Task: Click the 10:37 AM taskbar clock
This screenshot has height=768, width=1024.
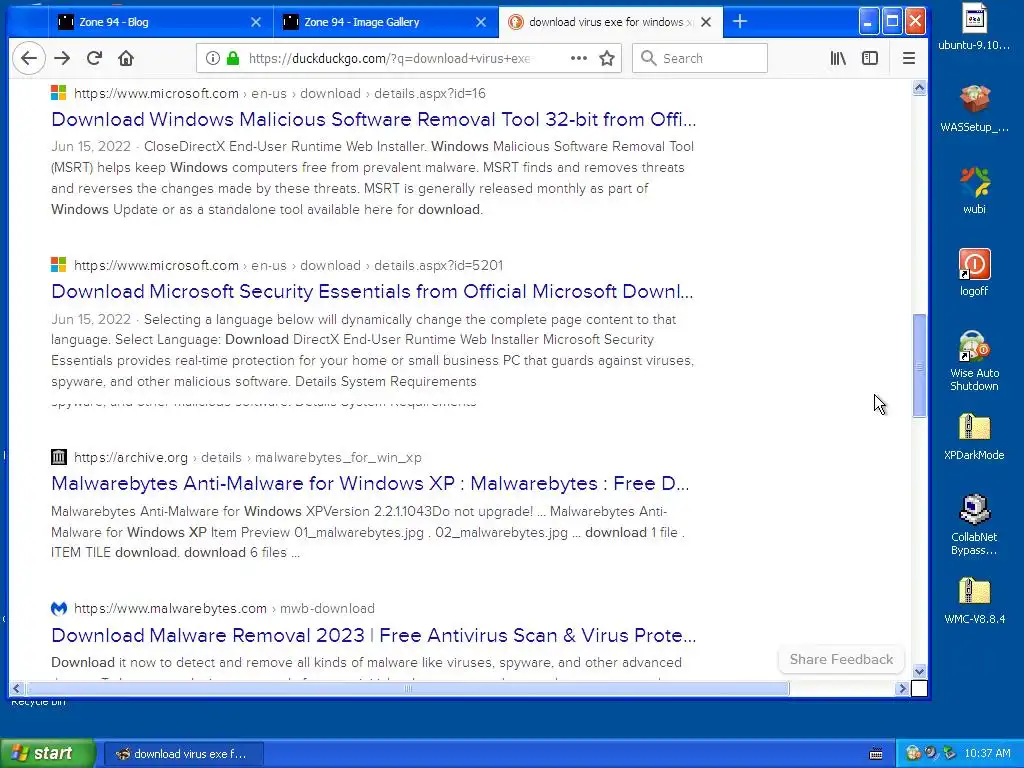Action: (x=987, y=754)
